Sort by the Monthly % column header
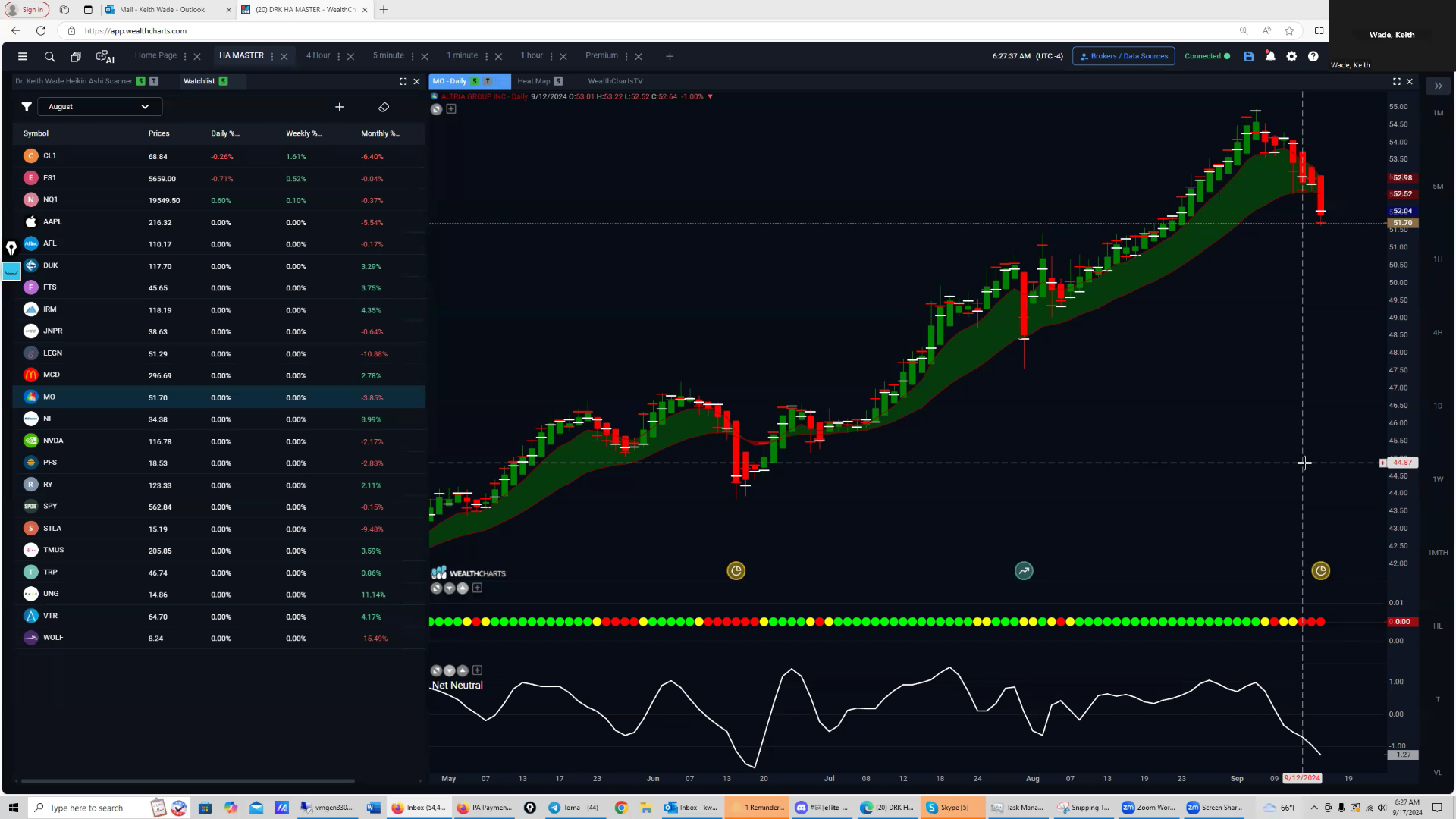Image resolution: width=1456 pixels, height=819 pixels. 380,133
